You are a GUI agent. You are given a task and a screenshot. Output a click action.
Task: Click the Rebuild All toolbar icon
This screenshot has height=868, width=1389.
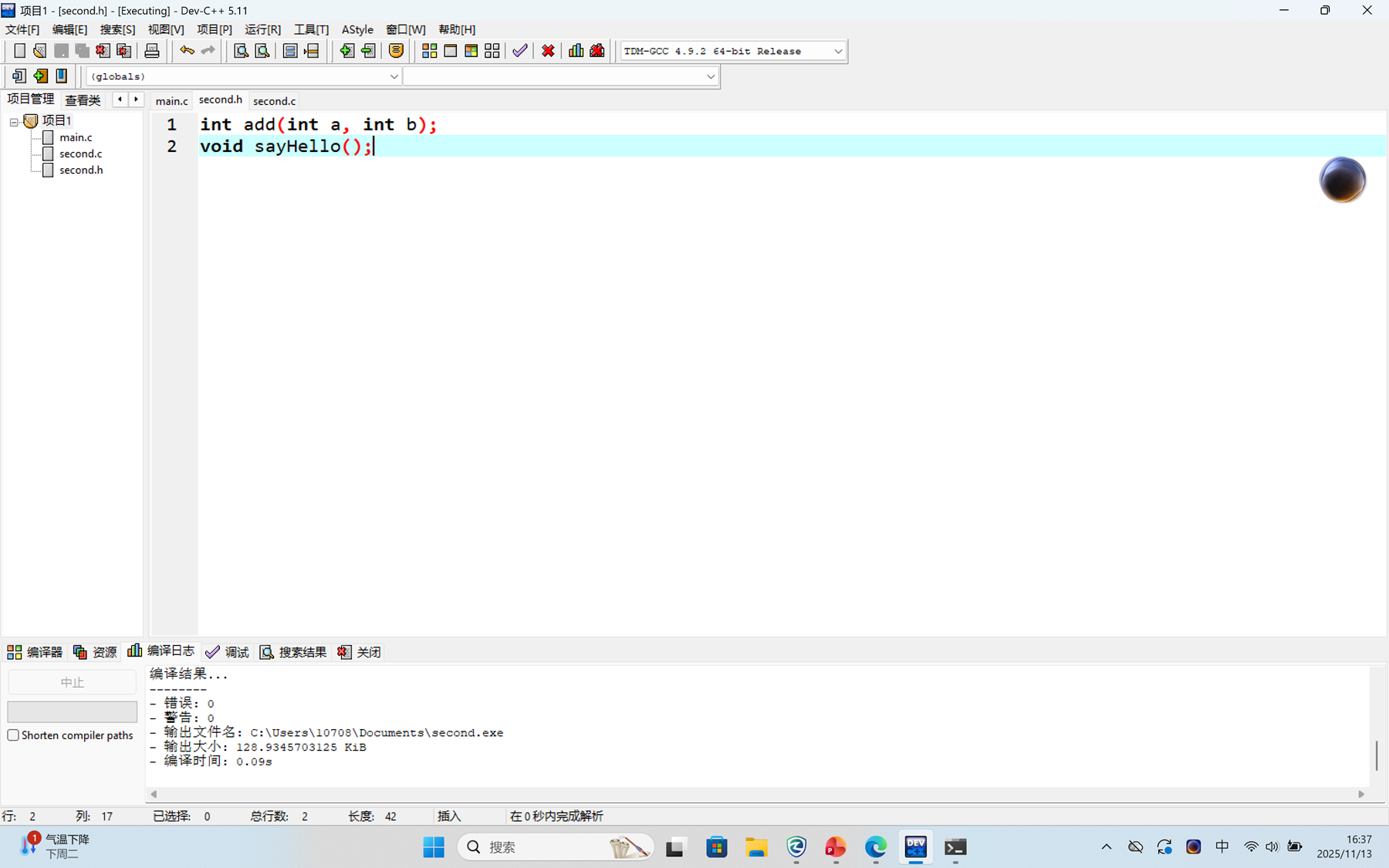point(492,51)
